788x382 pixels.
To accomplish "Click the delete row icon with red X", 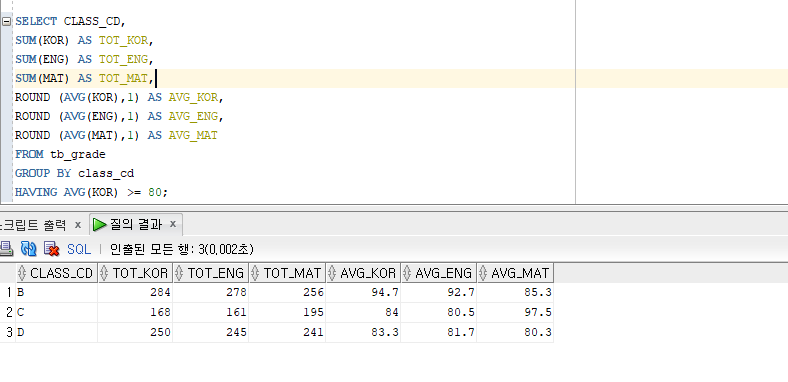I will coord(52,248).
